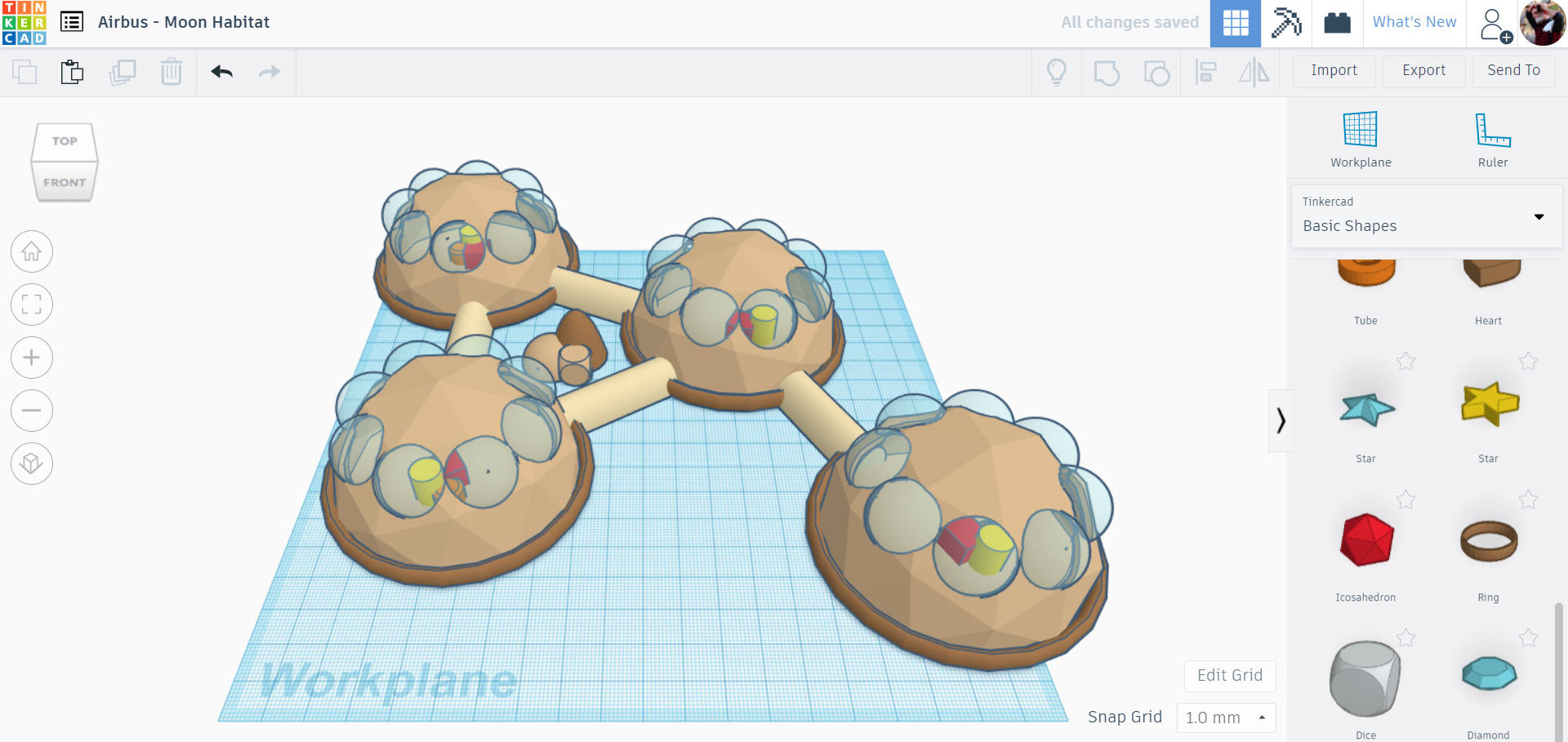Select the Workplane tool
1568x742 pixels.
click(x=1361, y=140)
